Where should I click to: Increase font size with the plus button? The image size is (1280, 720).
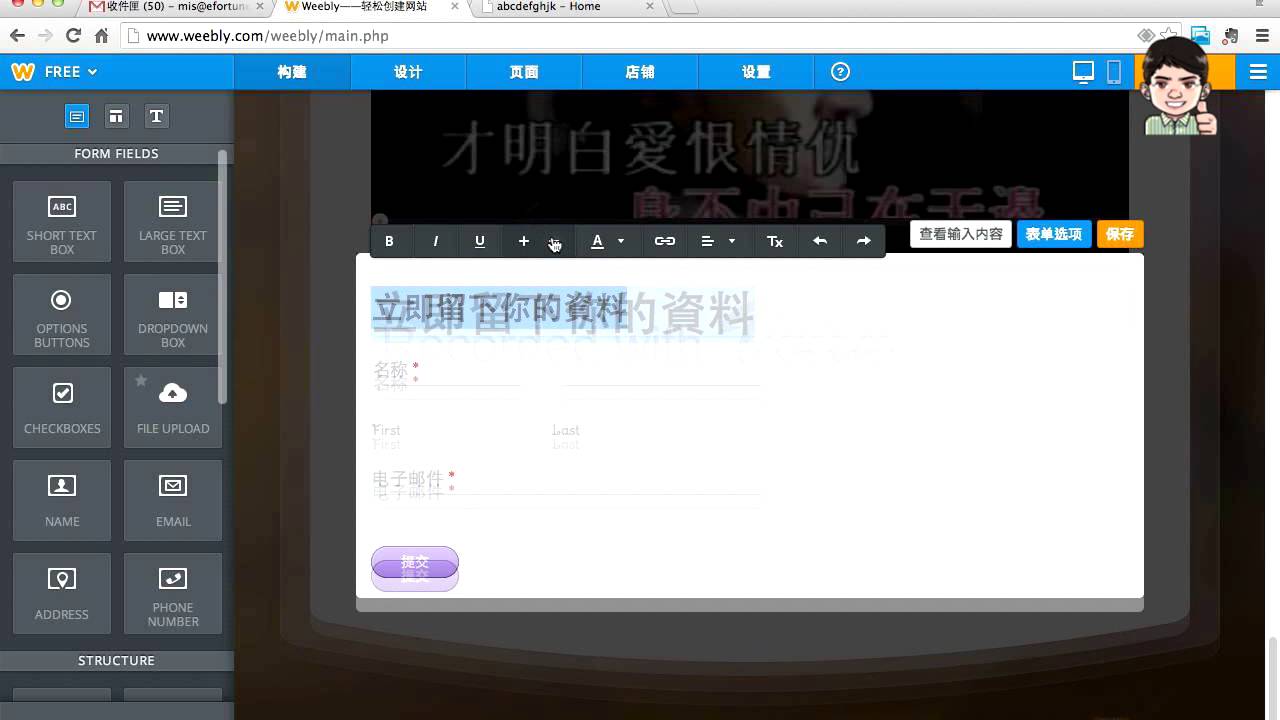click(x=523, y=241)
